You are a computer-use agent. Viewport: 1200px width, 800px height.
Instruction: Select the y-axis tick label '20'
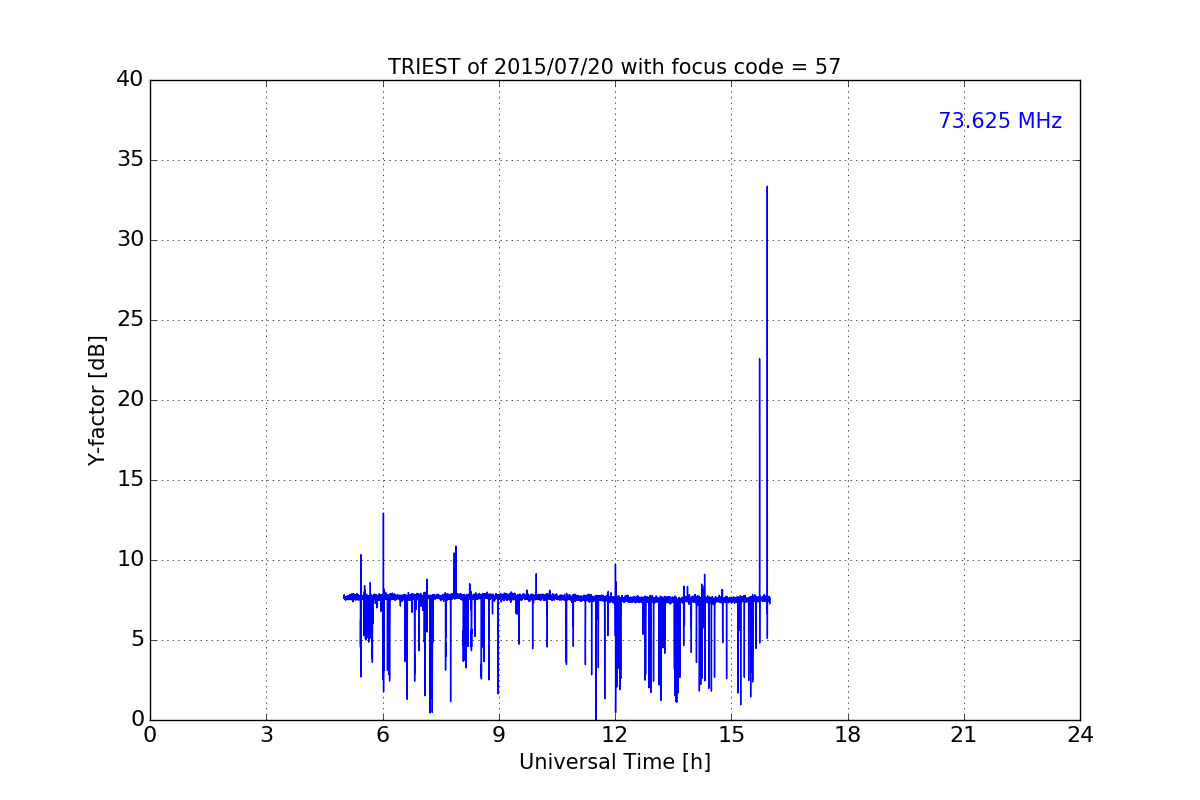[x=130, y=400]
